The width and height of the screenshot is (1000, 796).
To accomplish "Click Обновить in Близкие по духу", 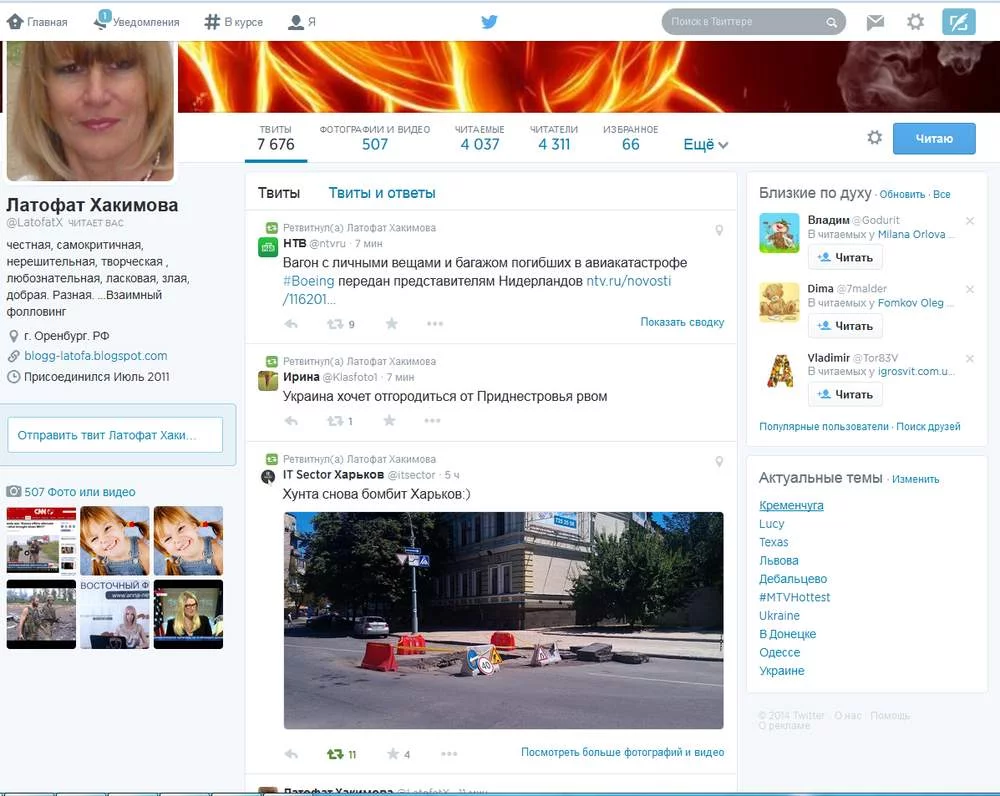I will [x=902, y=195].
